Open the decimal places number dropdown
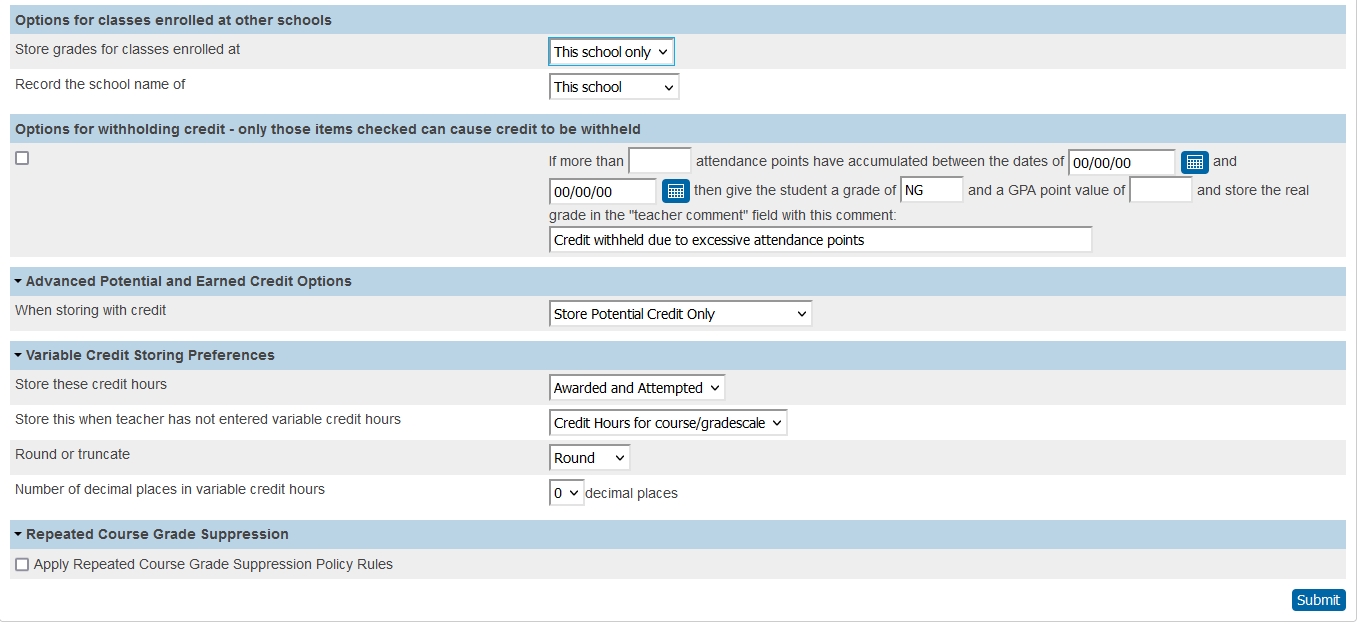Screen dimensions: 1366x634 [566, 493]
